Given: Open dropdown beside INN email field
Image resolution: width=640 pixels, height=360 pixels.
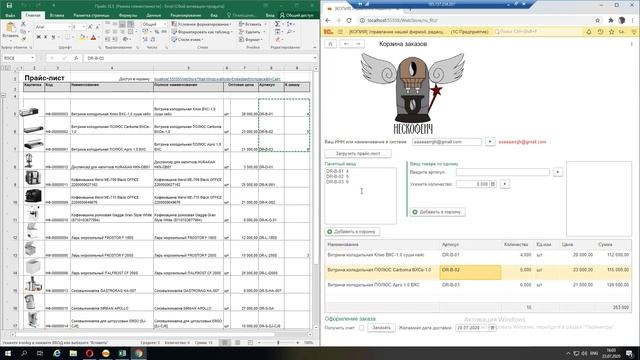Looking at the screenshot, I should tap(490, 142).
